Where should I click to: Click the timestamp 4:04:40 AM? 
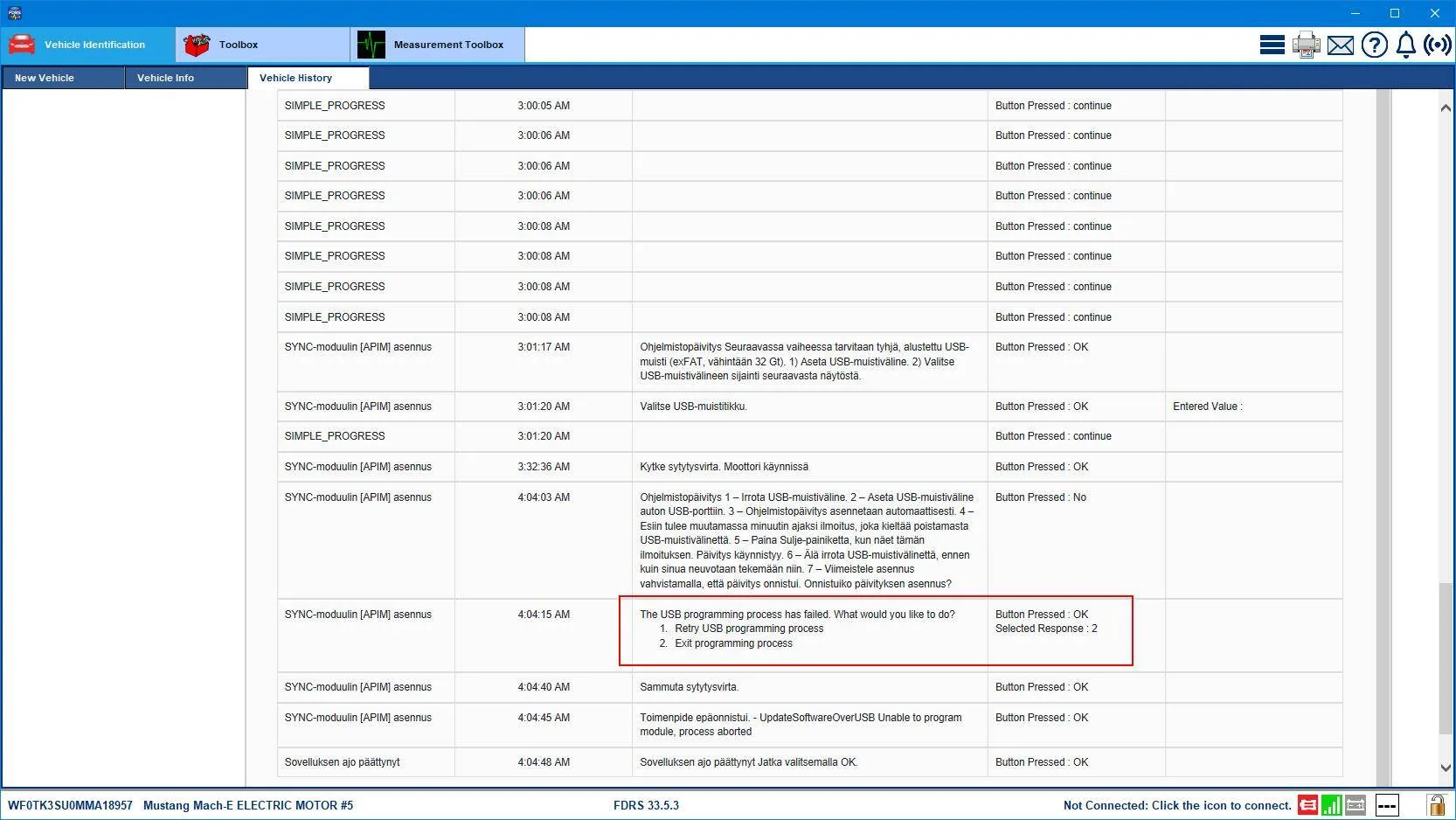click(544, 687)
